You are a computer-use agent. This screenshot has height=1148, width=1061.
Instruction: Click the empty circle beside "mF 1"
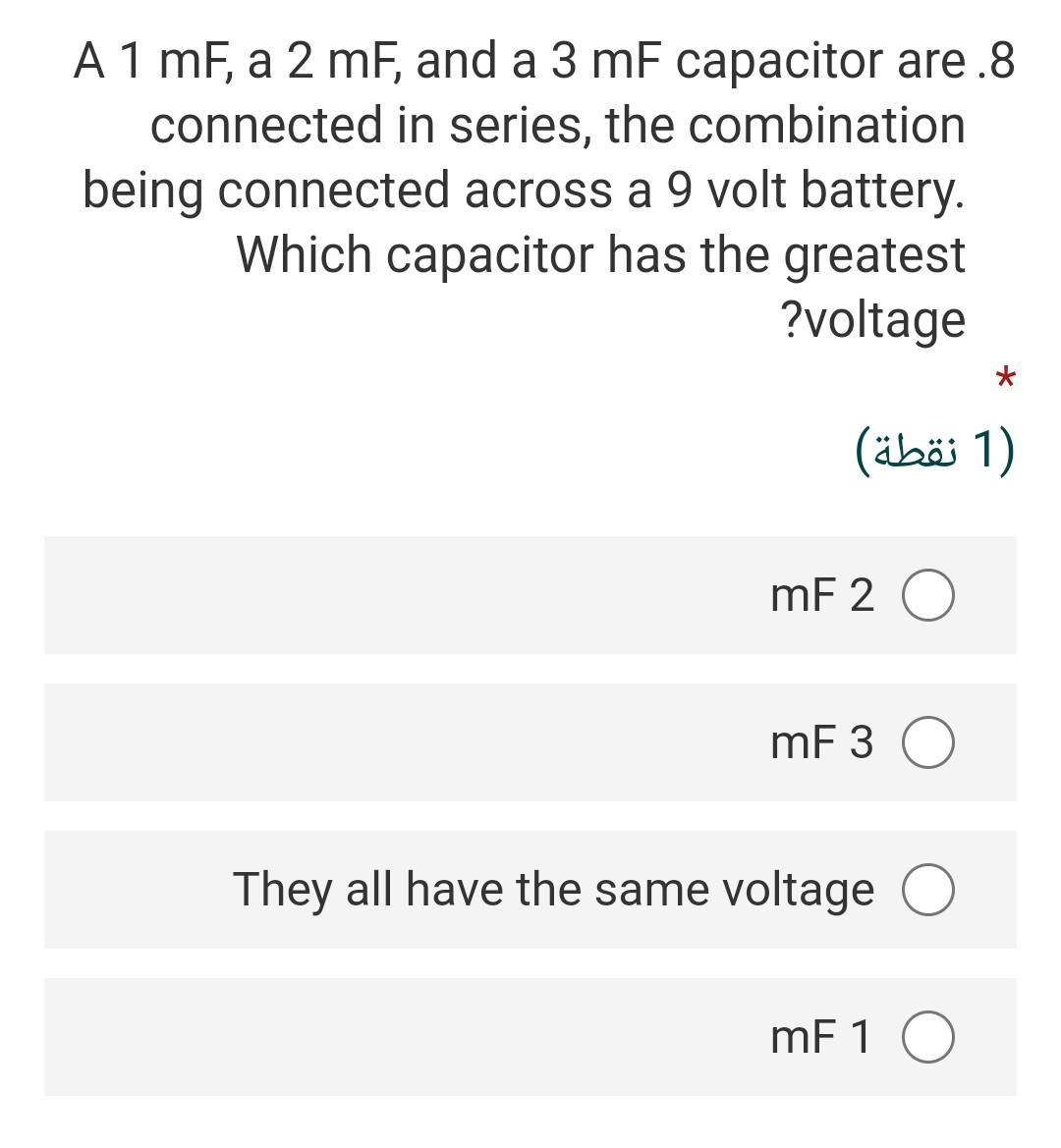[x=930, y=1036]
